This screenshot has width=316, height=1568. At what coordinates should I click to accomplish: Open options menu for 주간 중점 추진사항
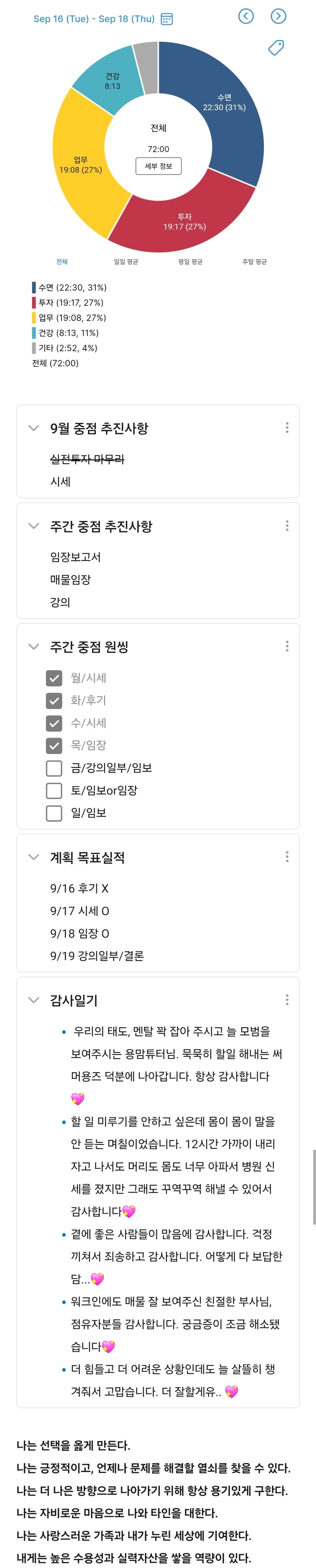(x=287, y=526)
